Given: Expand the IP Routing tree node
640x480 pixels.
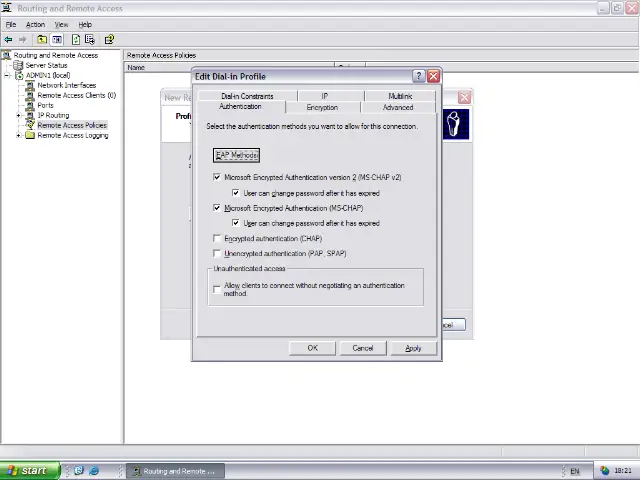Looking at the screenshot, I should pos(19,116).
